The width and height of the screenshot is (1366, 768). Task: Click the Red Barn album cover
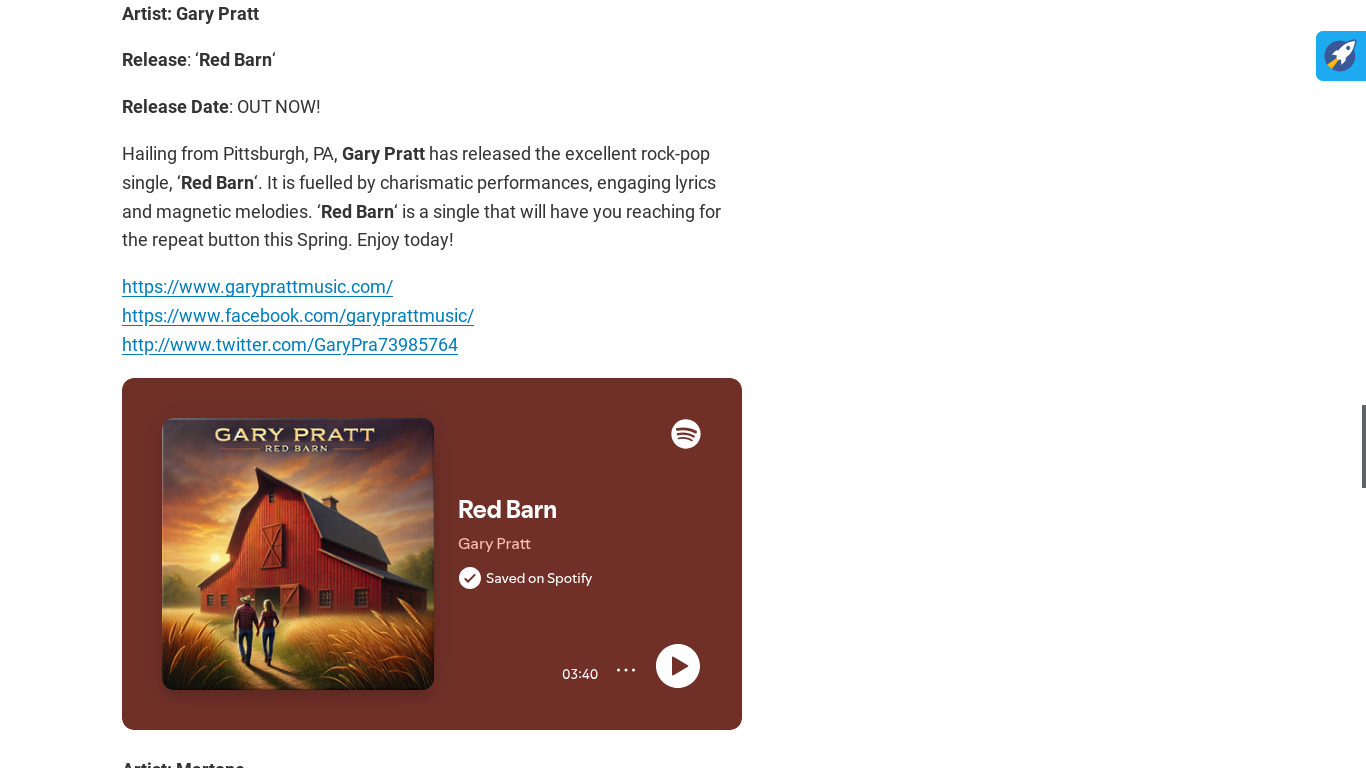(298, 554)
